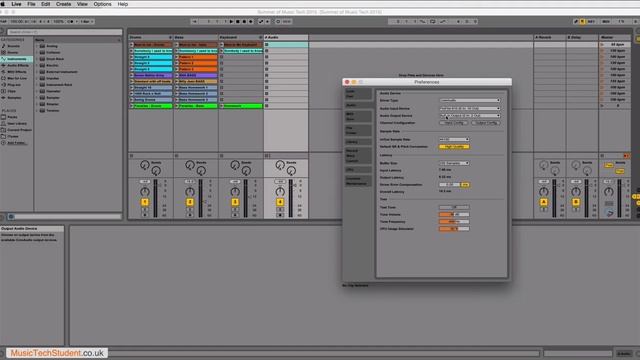
Task: Arm track 1 for recording
Action: coord(144,215)
